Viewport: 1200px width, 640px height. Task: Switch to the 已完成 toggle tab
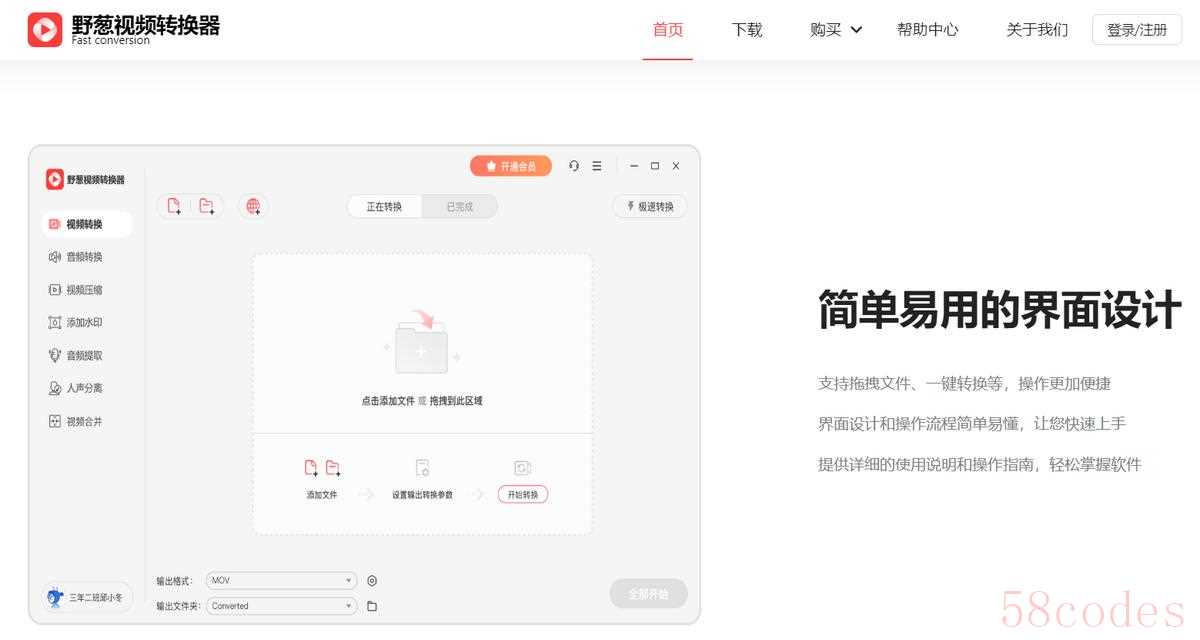click(x=459, y=207)
